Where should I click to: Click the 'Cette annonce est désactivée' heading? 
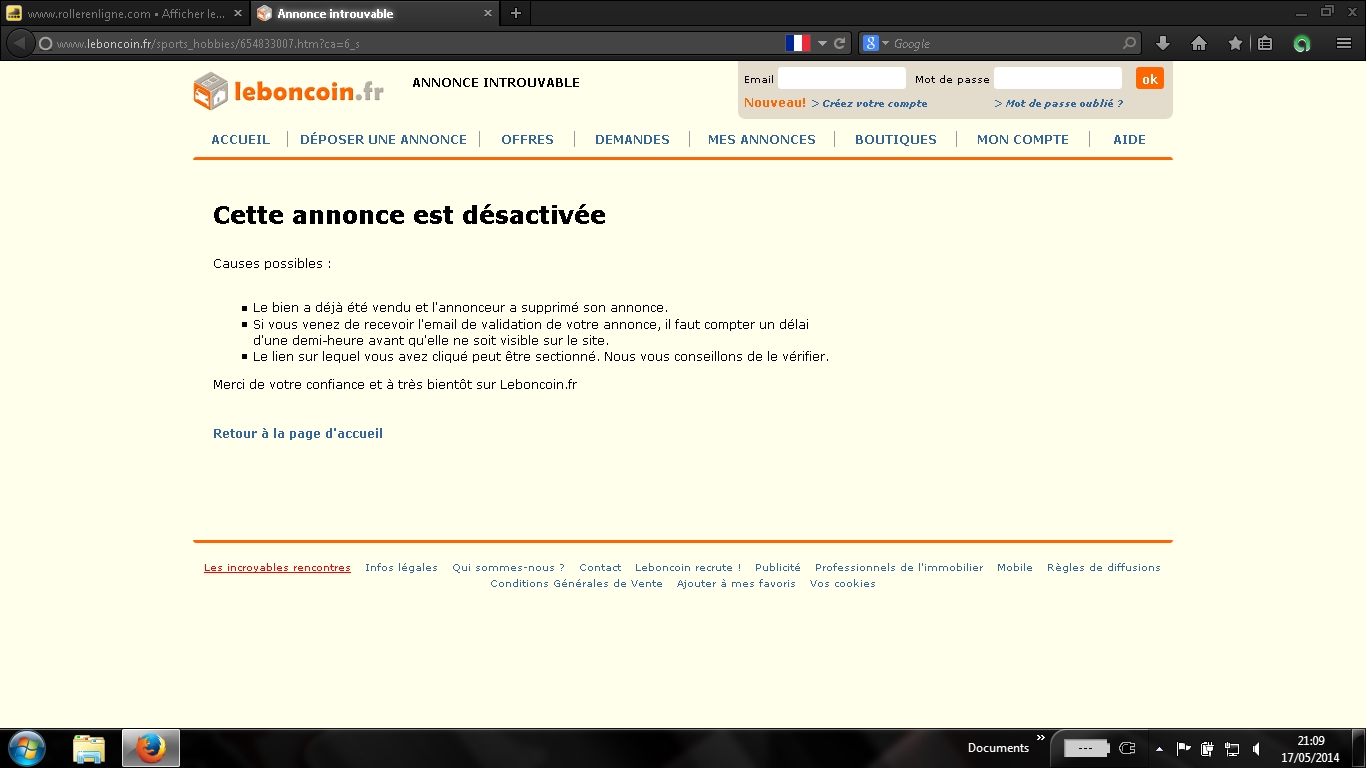(409, 215)
